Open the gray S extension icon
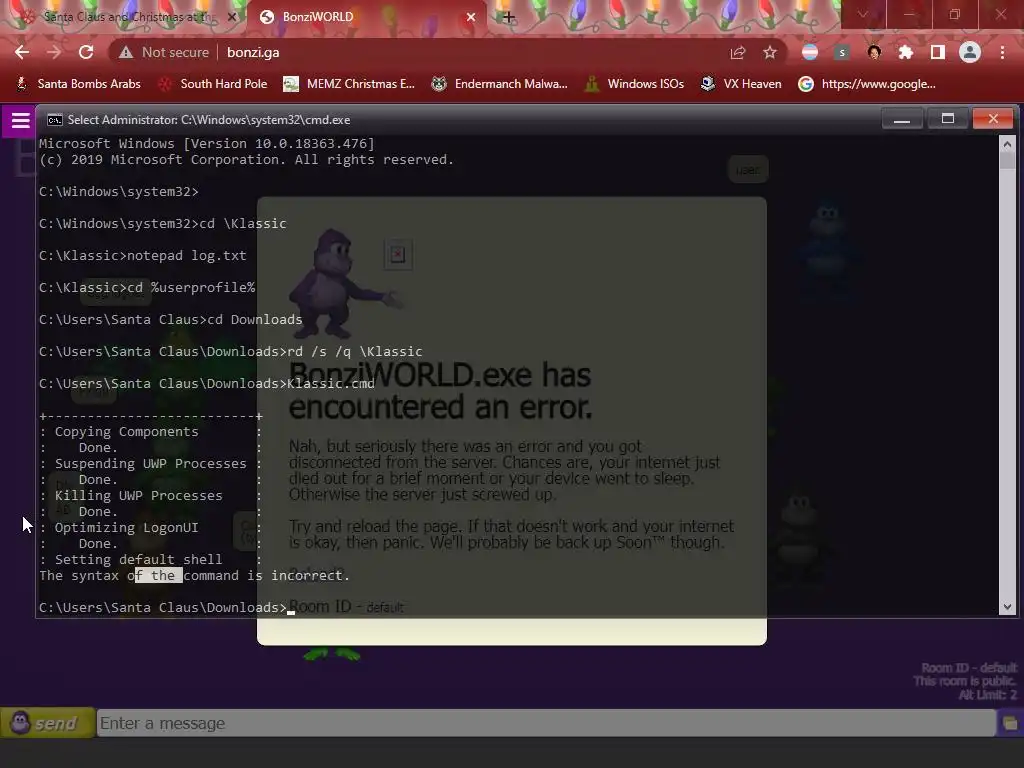The image size is (1024, 768). (x=842, y=52)
